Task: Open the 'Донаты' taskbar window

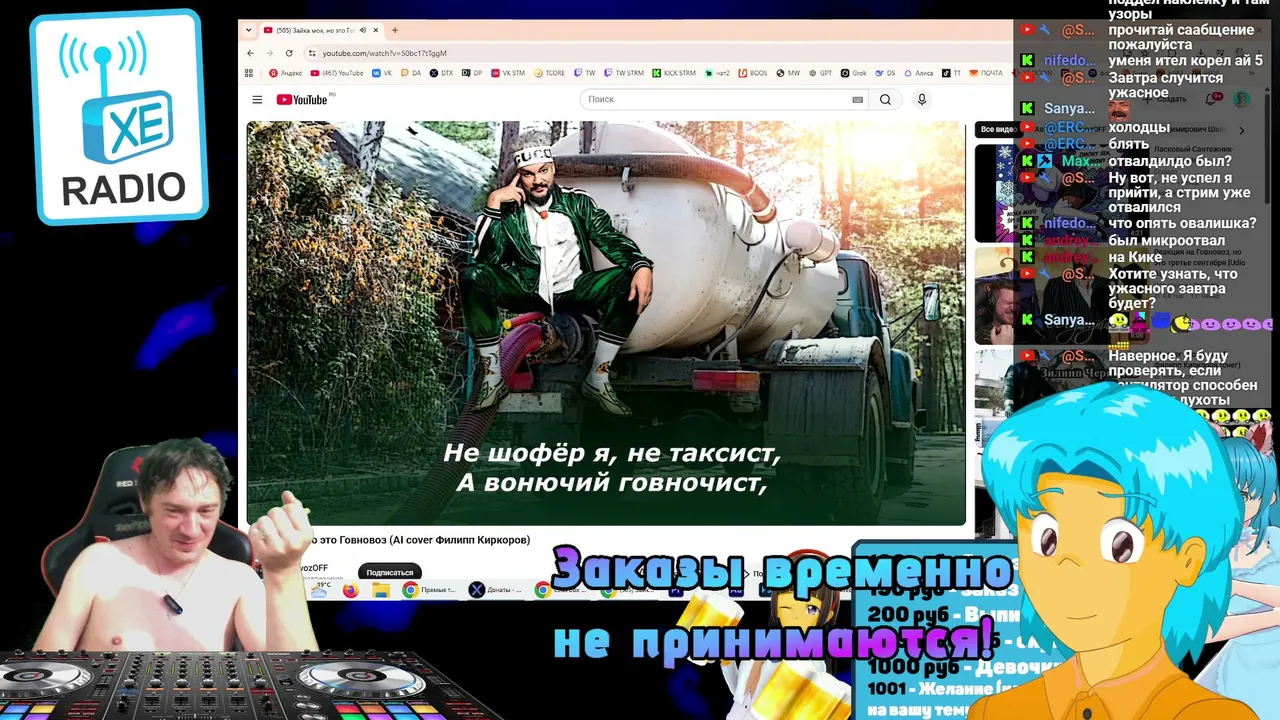Action: (x=495, y=590)
